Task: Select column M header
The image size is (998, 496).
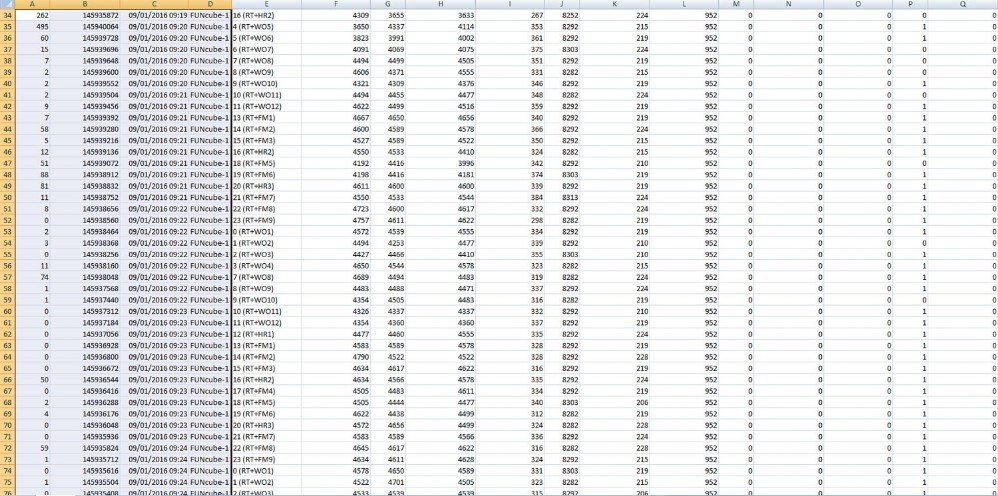Action: [x=736, y=4]
